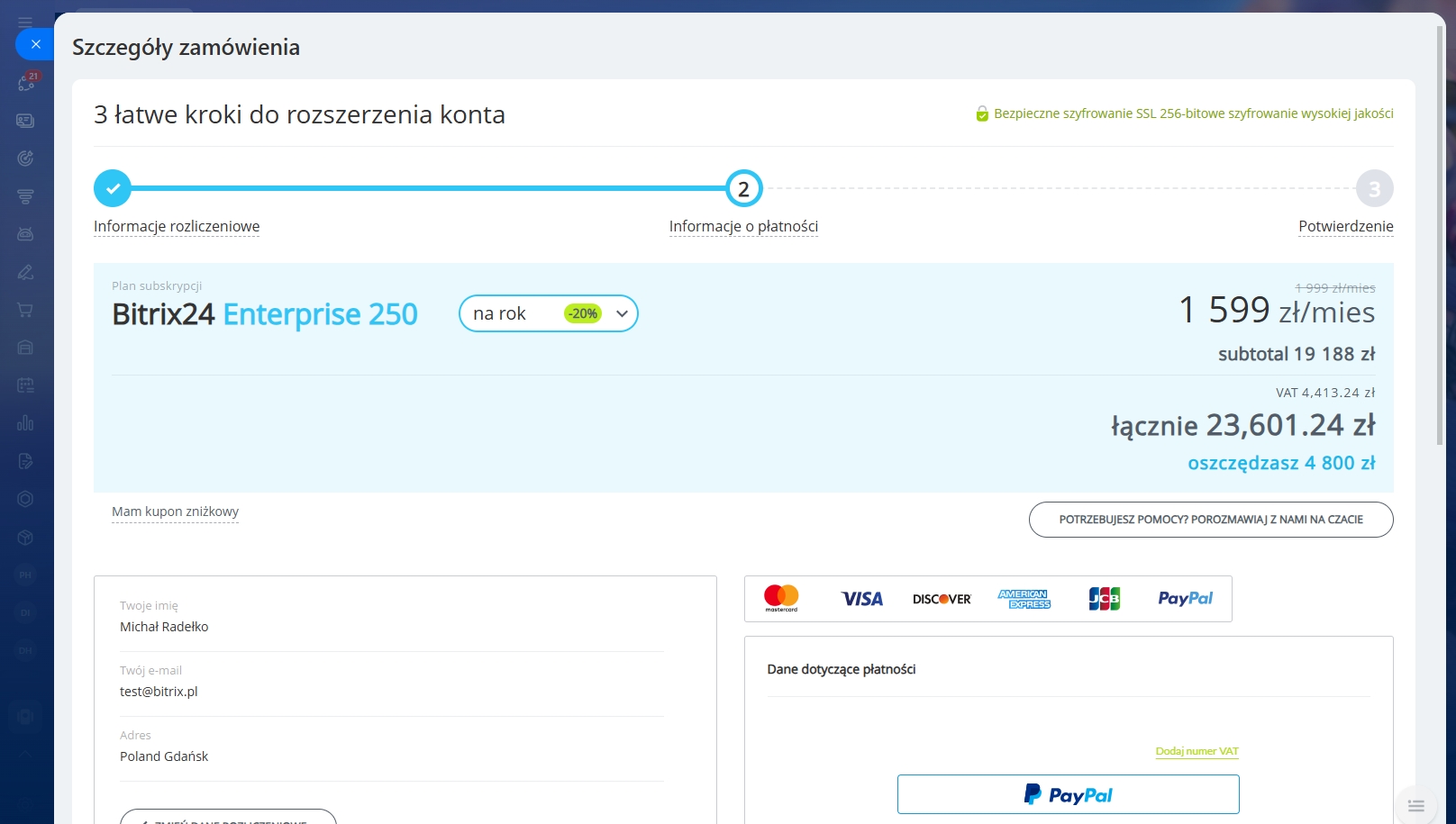Viewport: 1456px width, 824px height.
Task: Click the list icon at bottom right
Action: click(1416, 806)
